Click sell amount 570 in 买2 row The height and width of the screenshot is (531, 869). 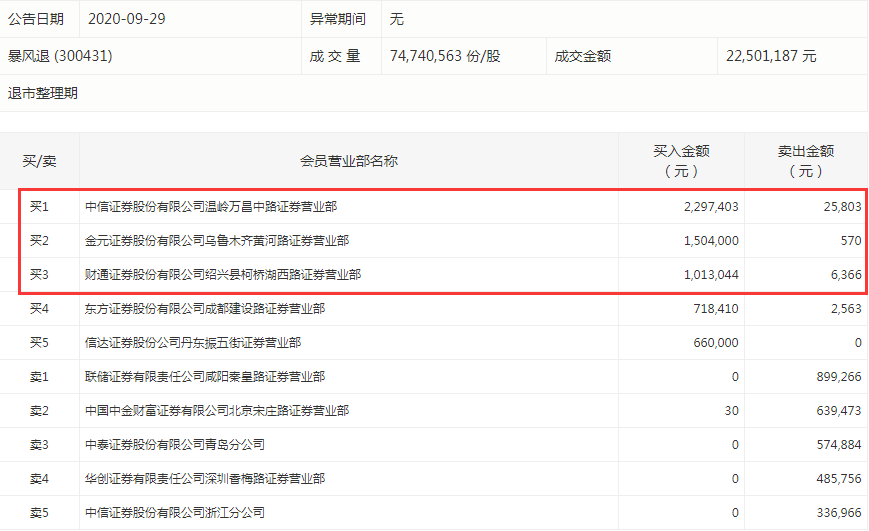(x=851, y=241)
